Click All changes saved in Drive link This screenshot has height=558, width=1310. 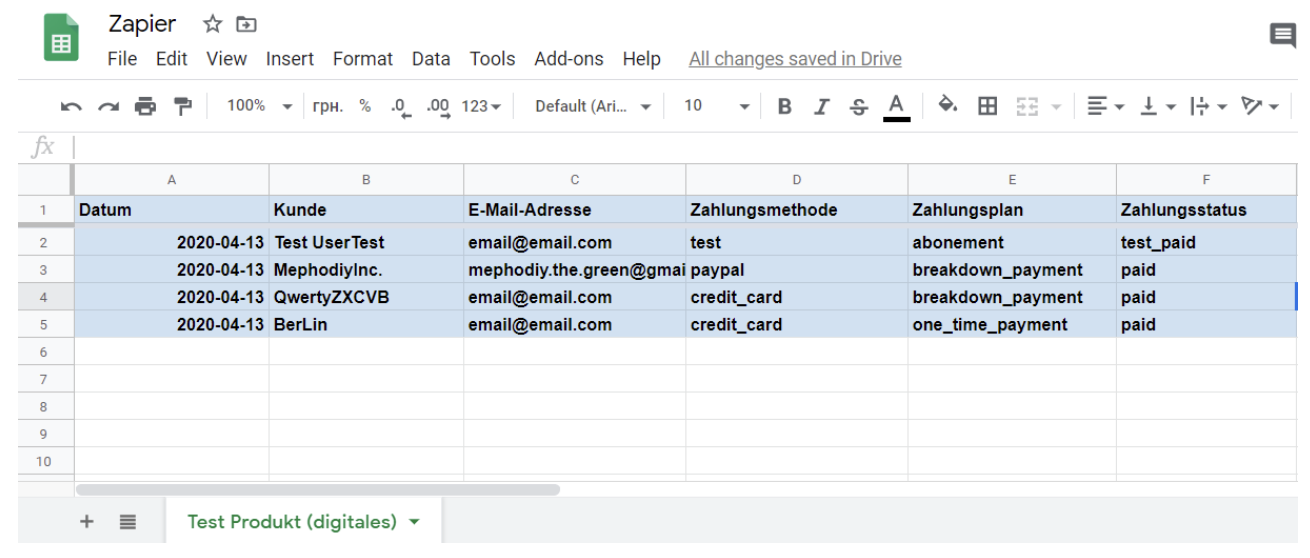tap(795, 59)
